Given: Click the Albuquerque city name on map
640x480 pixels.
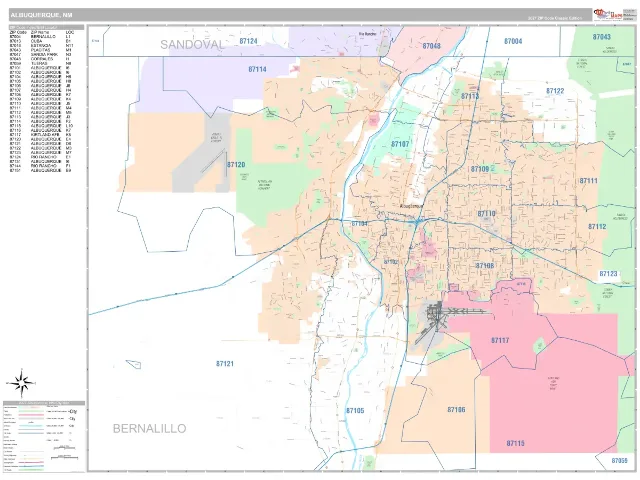Looking at the screenshot, I should click(x=411, y=207).
